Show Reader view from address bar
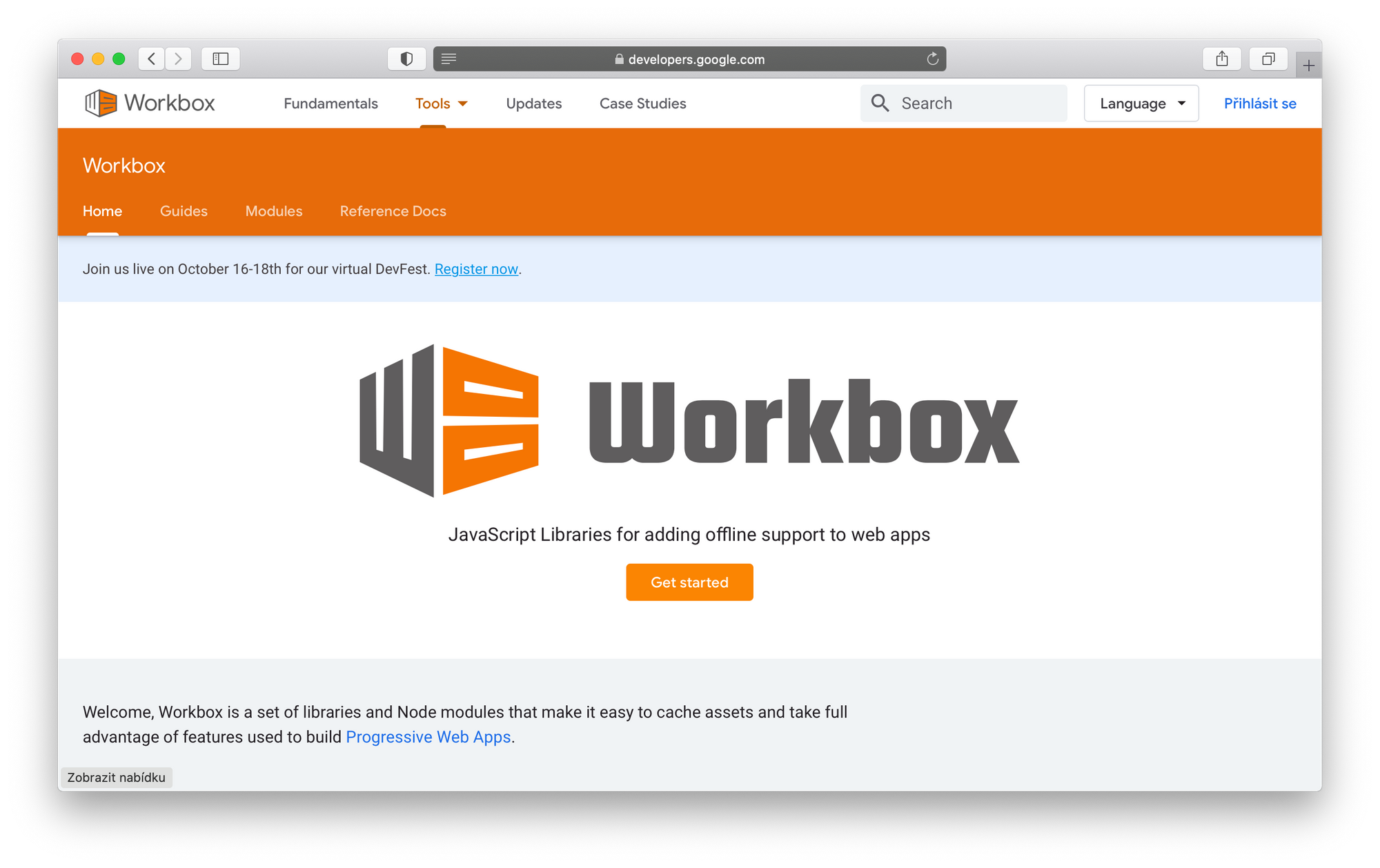Viewport: 1380px width, 868px height. [x=448, y=59]
